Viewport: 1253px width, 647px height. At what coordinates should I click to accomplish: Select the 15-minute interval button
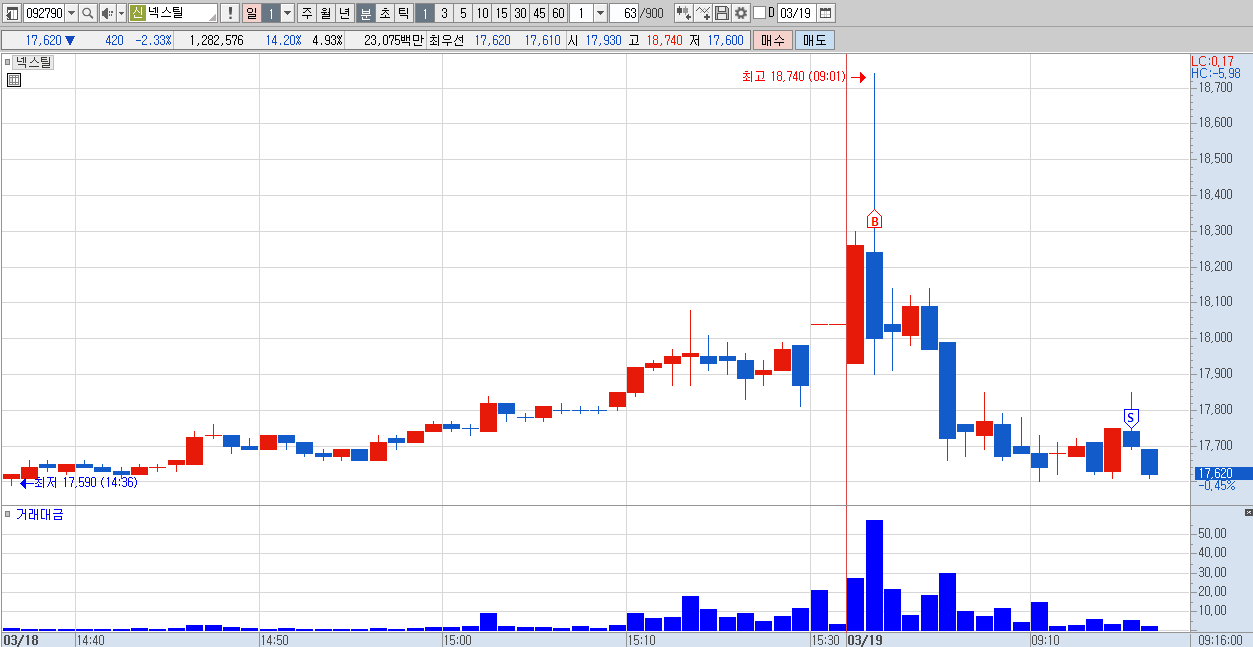click(x=501, y=13)
